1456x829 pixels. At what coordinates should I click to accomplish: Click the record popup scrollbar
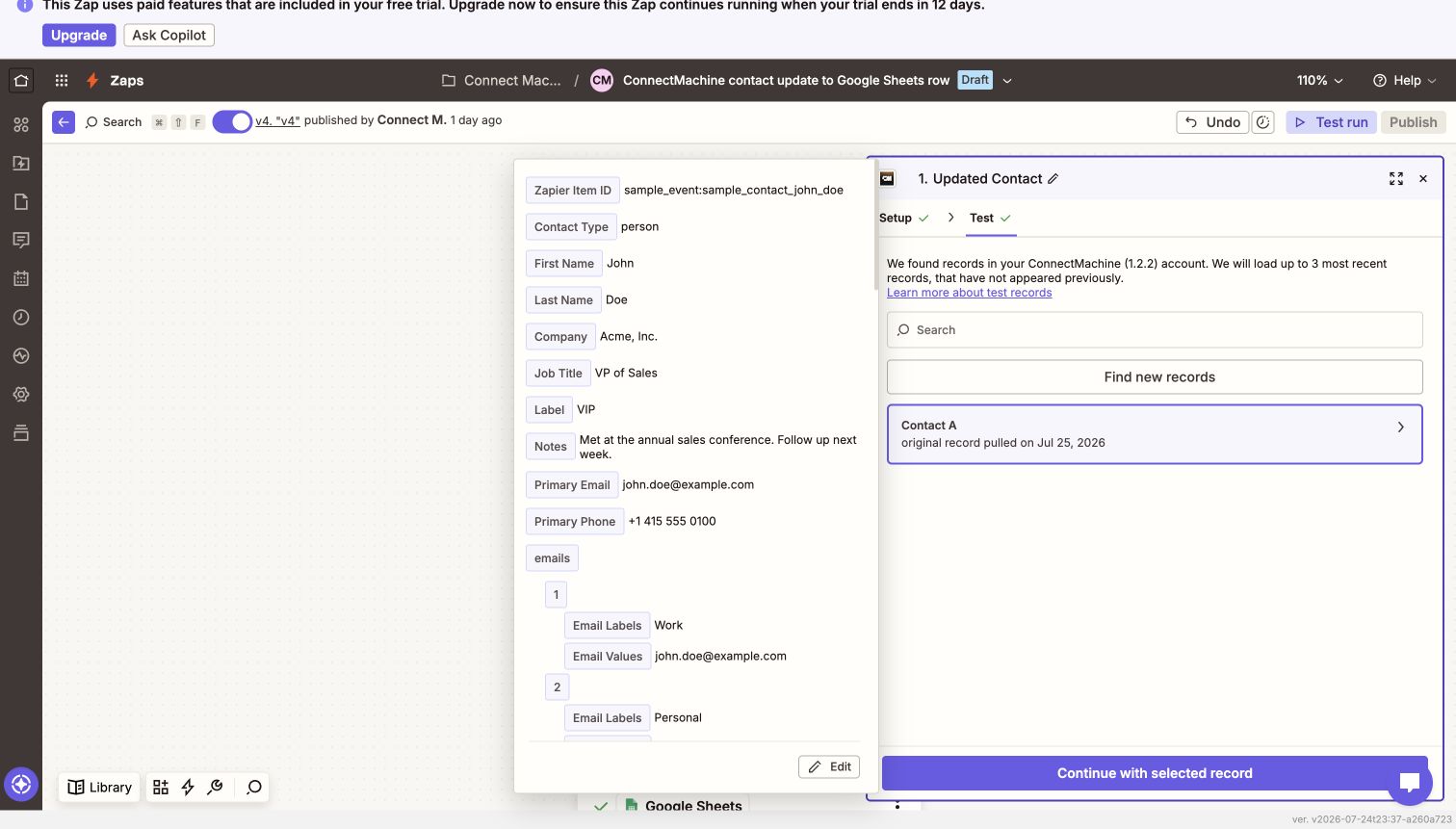[875, 226]
